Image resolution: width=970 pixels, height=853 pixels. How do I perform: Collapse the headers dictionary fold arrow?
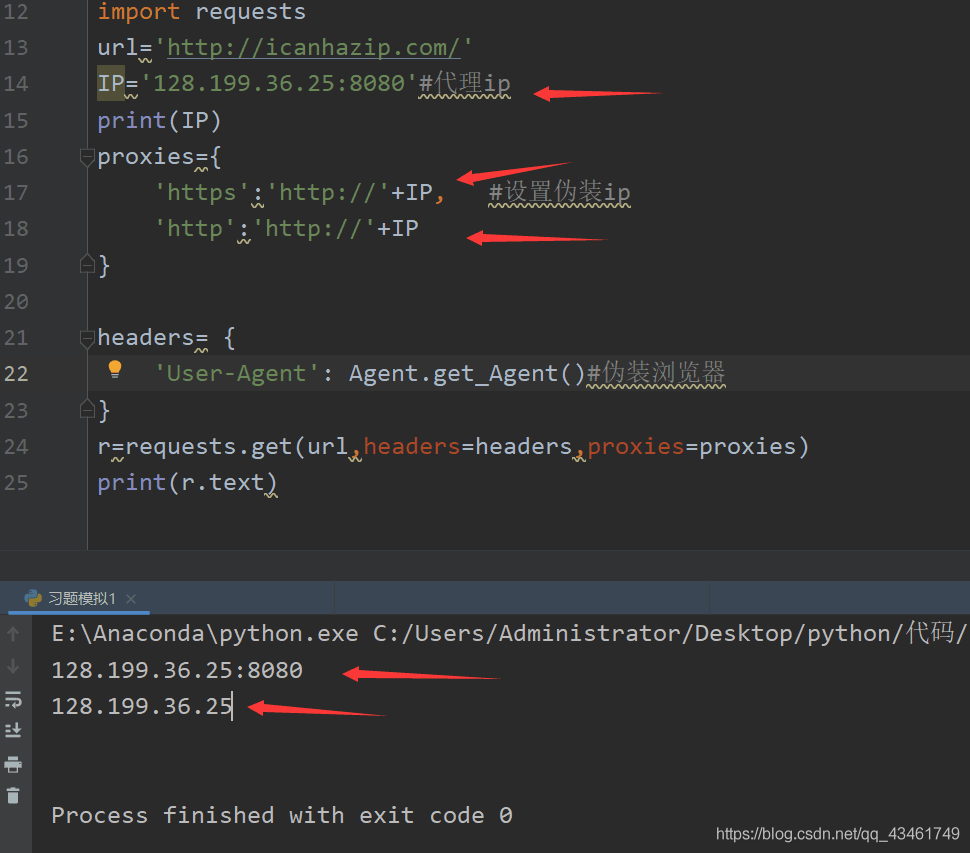[x=86, y=338]
